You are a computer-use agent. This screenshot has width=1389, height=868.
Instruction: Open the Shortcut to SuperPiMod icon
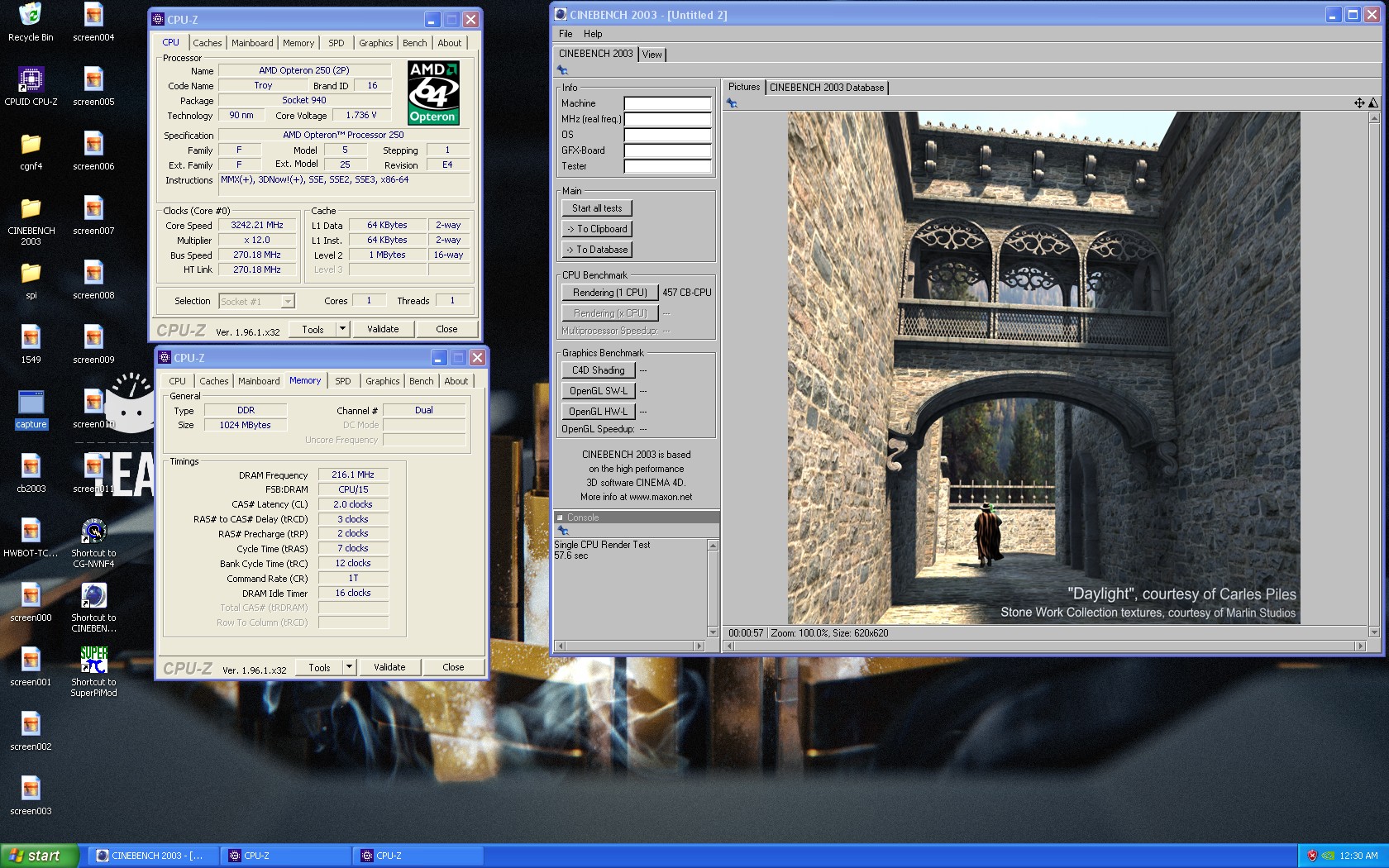pos(93,672)
